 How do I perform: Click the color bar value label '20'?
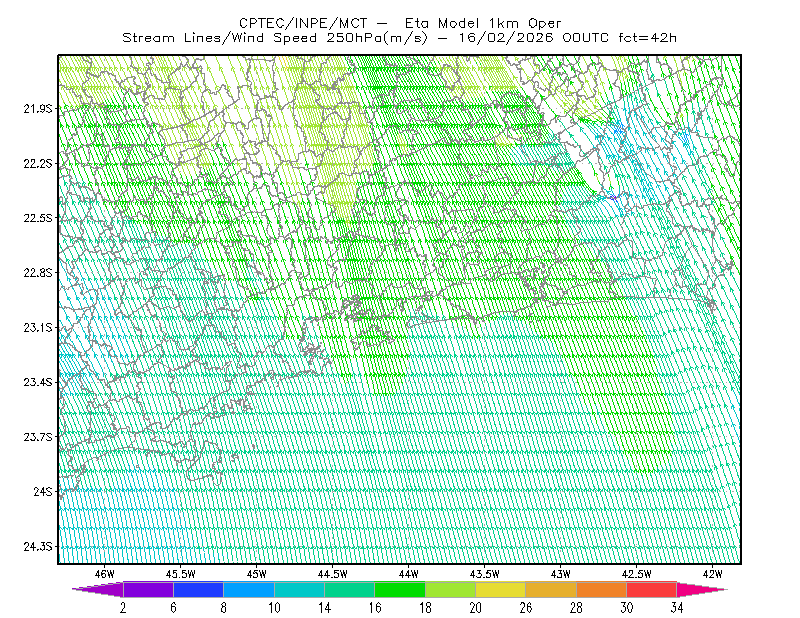476,608
